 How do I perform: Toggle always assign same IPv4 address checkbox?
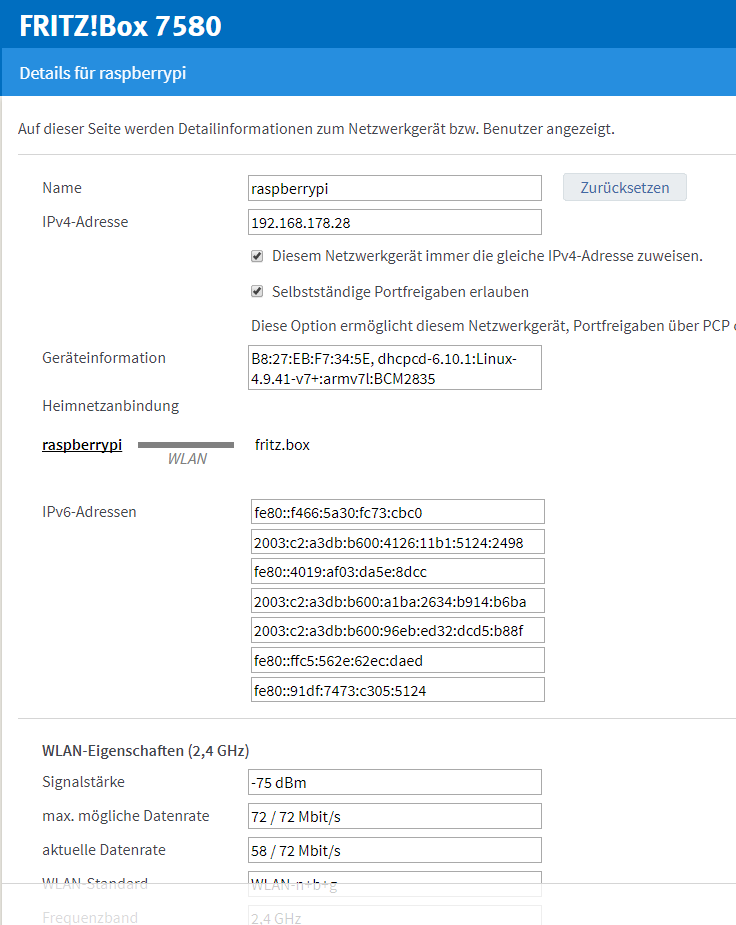coord(257,256)
